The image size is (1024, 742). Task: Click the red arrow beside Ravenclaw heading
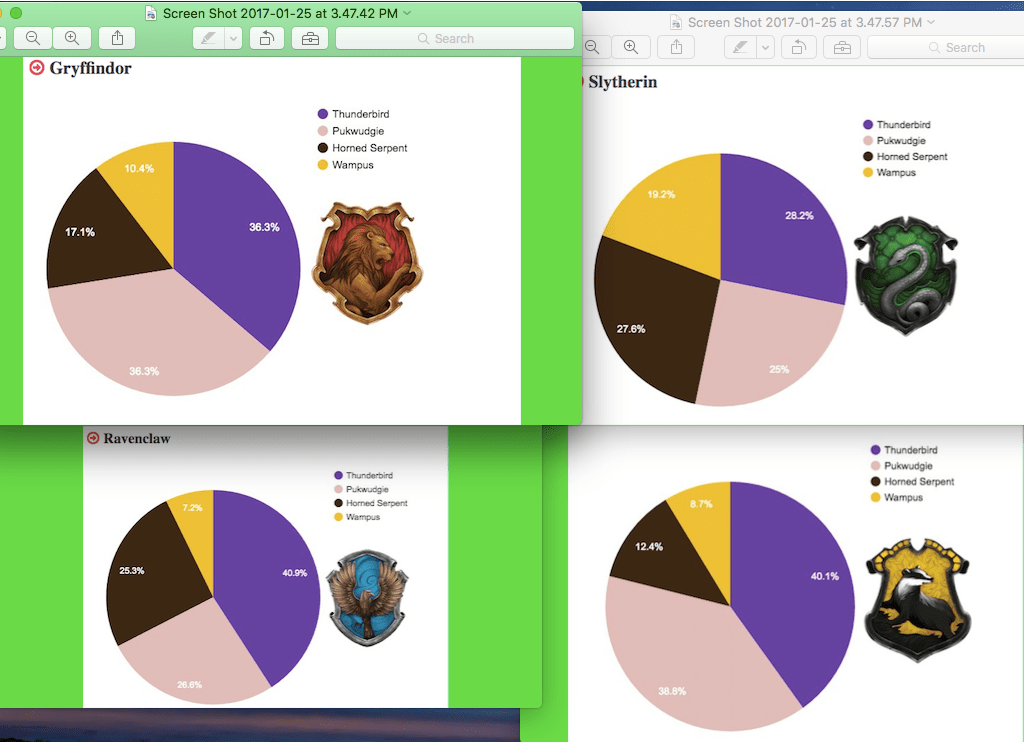(x=93, y=438)
